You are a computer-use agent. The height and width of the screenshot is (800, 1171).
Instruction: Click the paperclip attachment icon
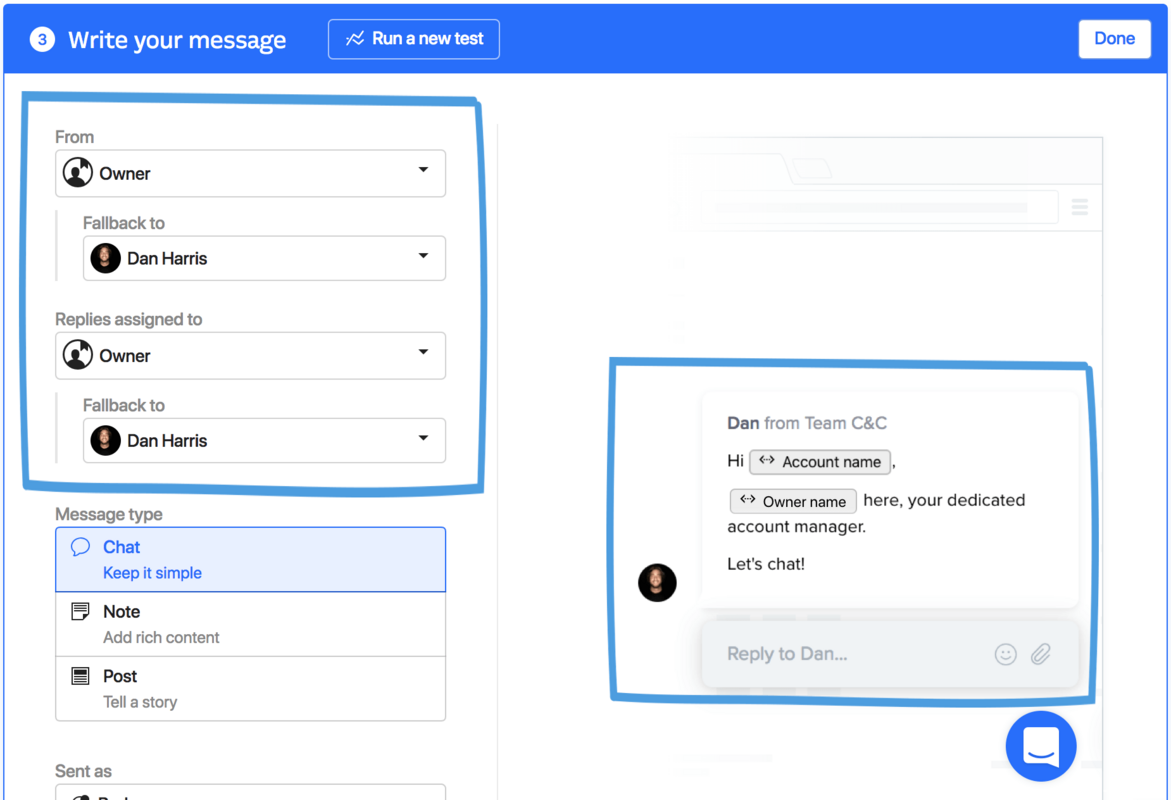[x=1040, y=653]
